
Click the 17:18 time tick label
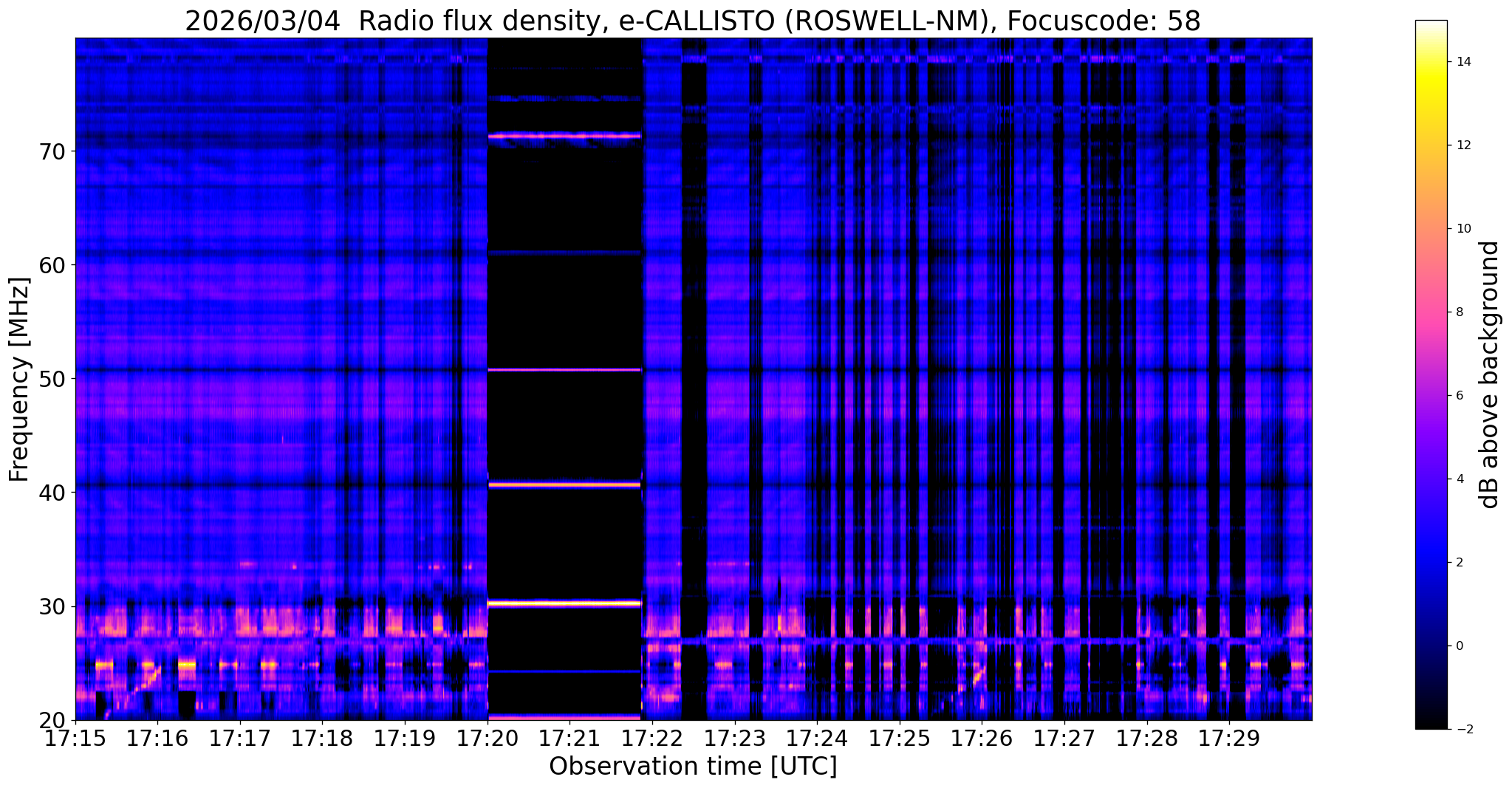coord(323,739)
